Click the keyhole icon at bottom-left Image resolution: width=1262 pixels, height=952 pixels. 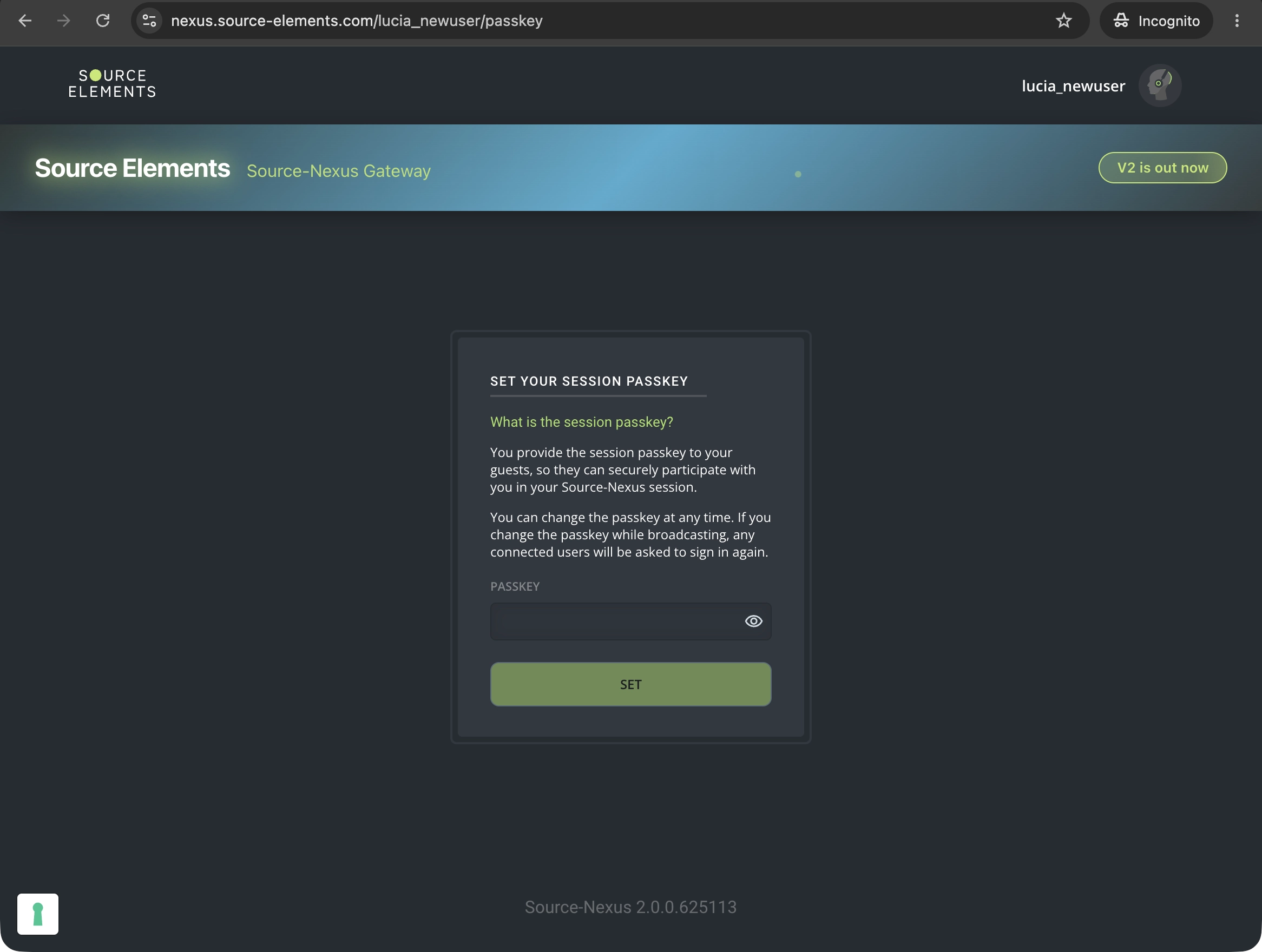tap(38, 914)
